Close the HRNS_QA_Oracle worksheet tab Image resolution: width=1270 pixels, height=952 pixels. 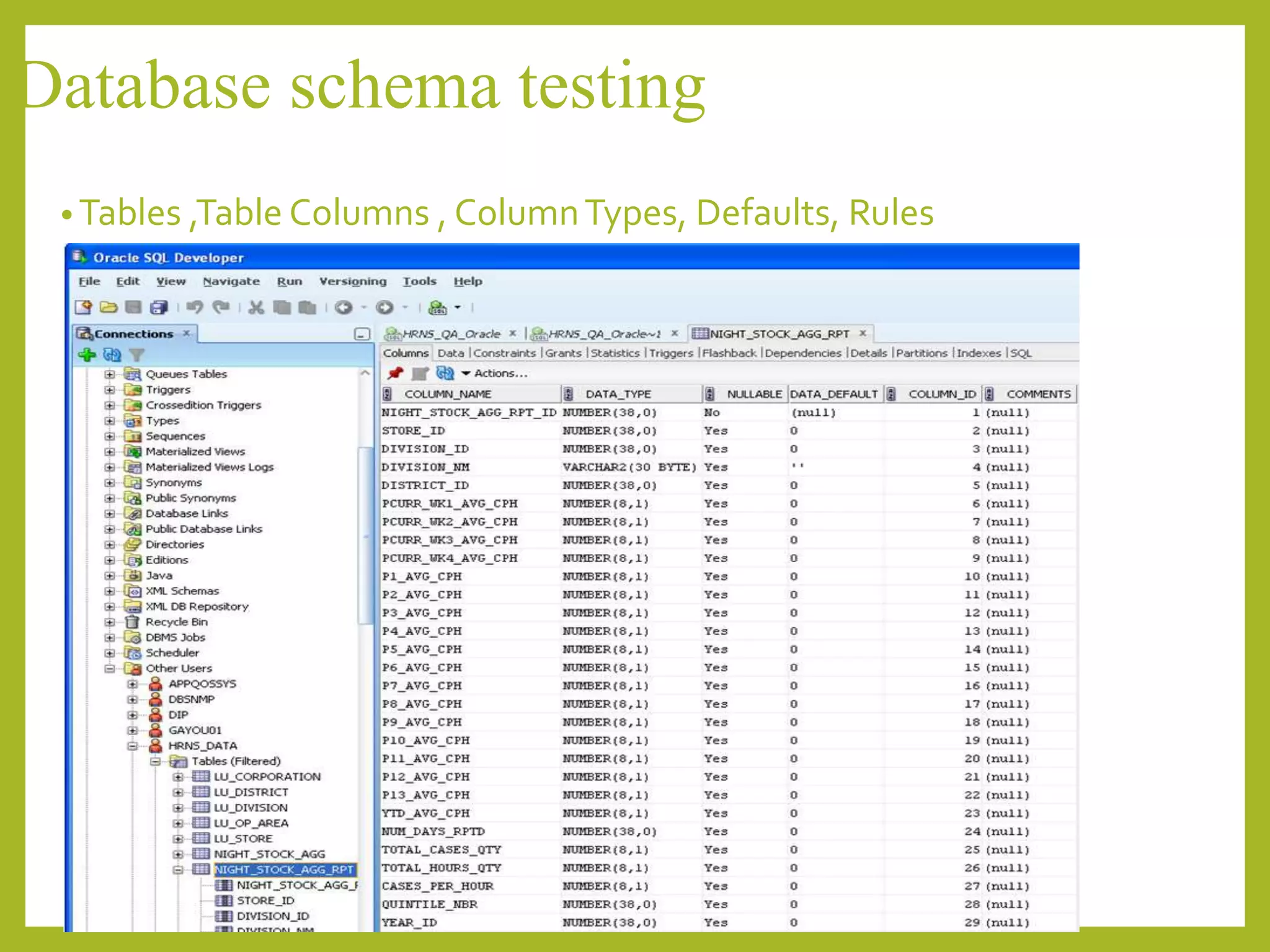513,333
